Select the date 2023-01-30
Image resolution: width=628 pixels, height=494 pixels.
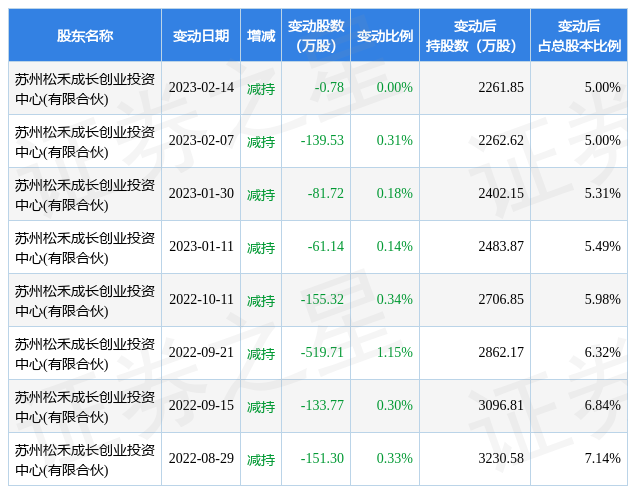click(201, 193)
